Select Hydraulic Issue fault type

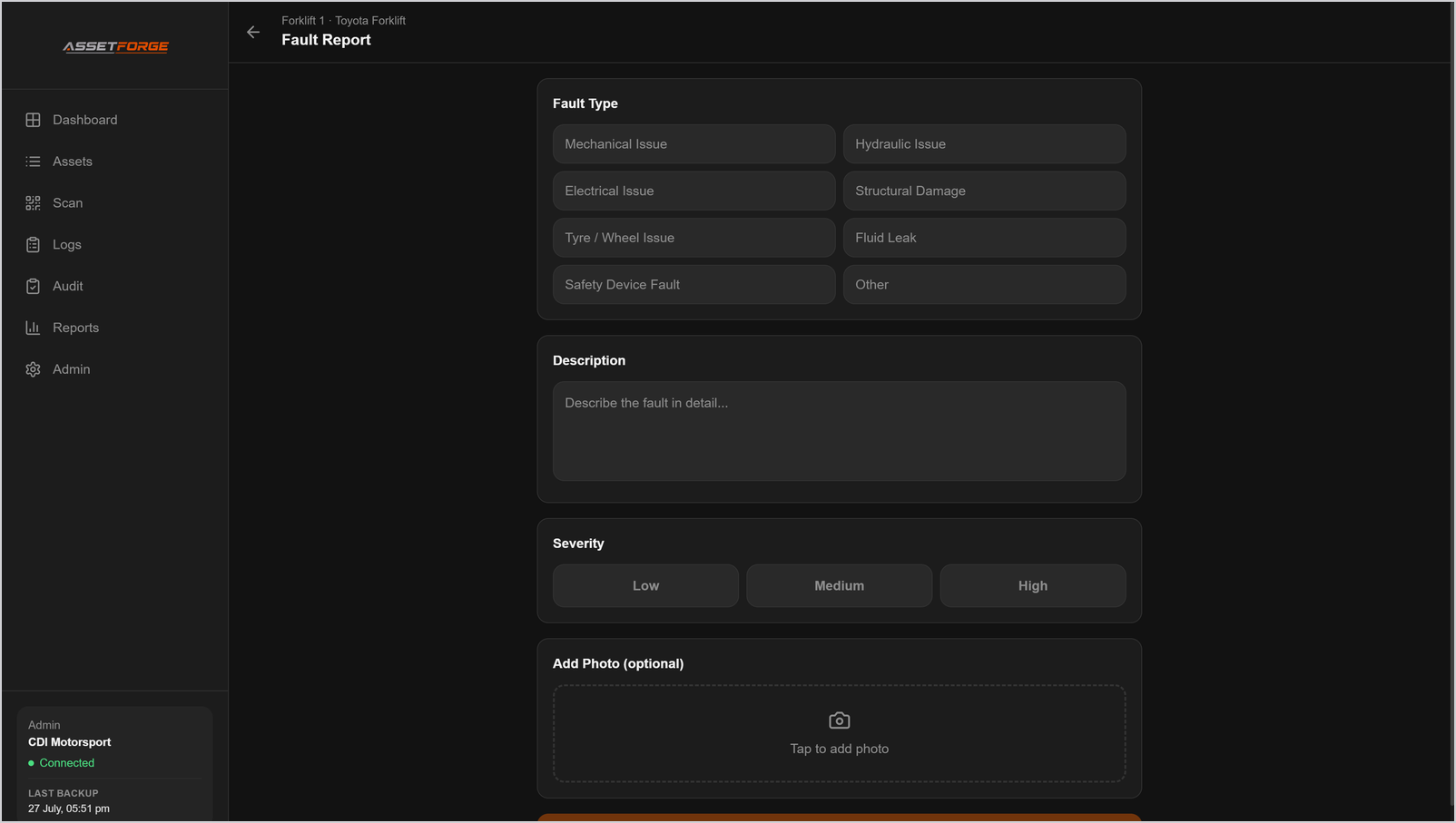tap(985, 144)
